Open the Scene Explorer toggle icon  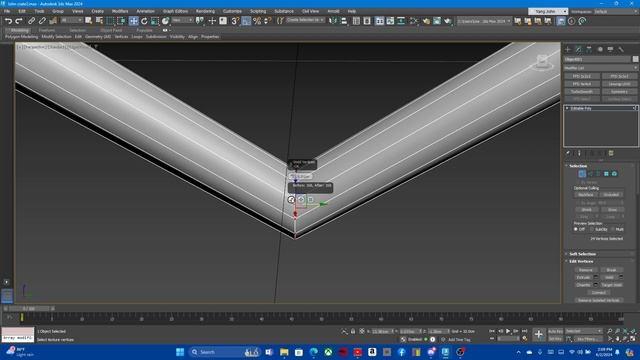click(356, 21)
